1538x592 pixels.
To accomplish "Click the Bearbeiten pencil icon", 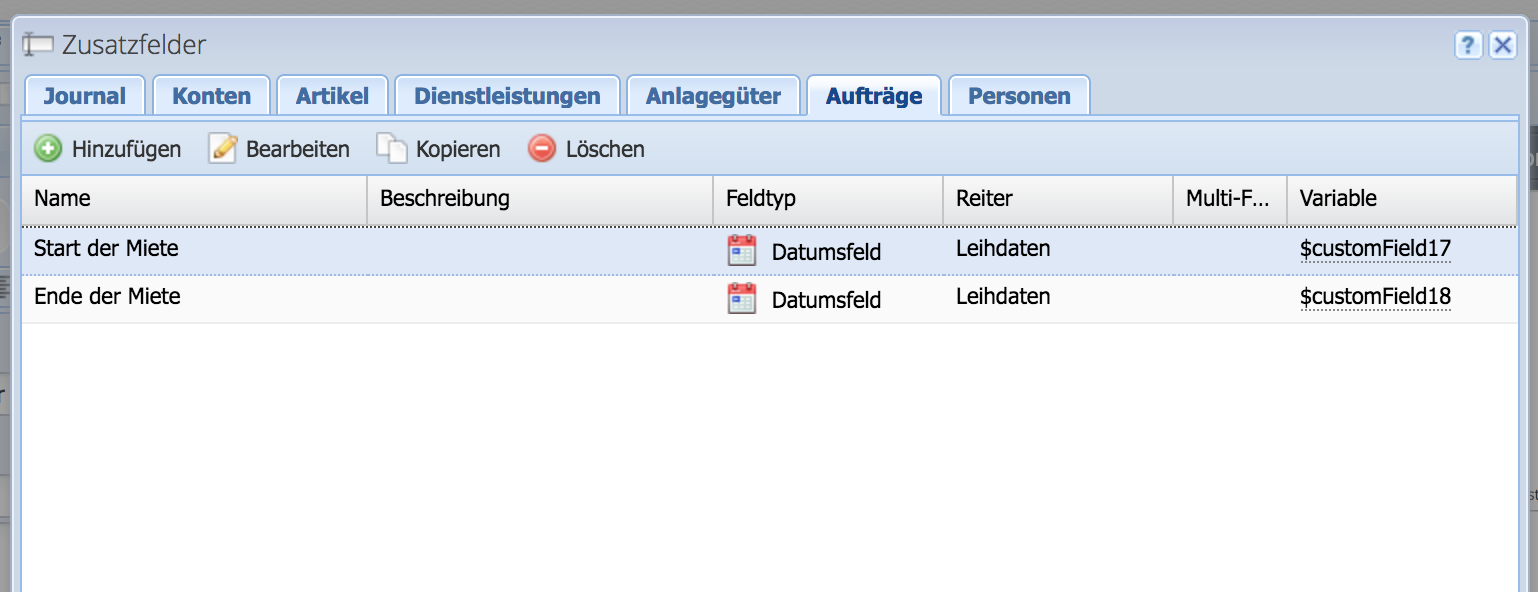I will [x=222, y=149].
